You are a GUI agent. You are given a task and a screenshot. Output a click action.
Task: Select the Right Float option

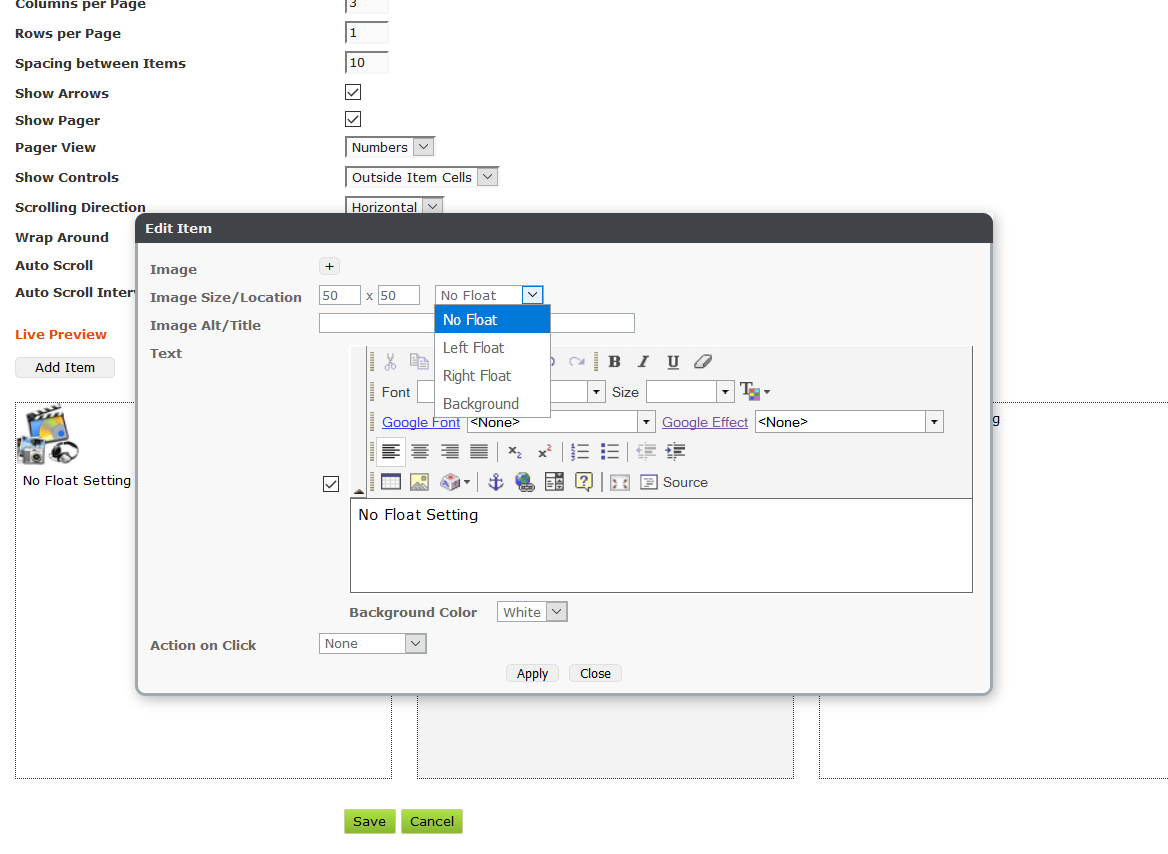(492, 376)
